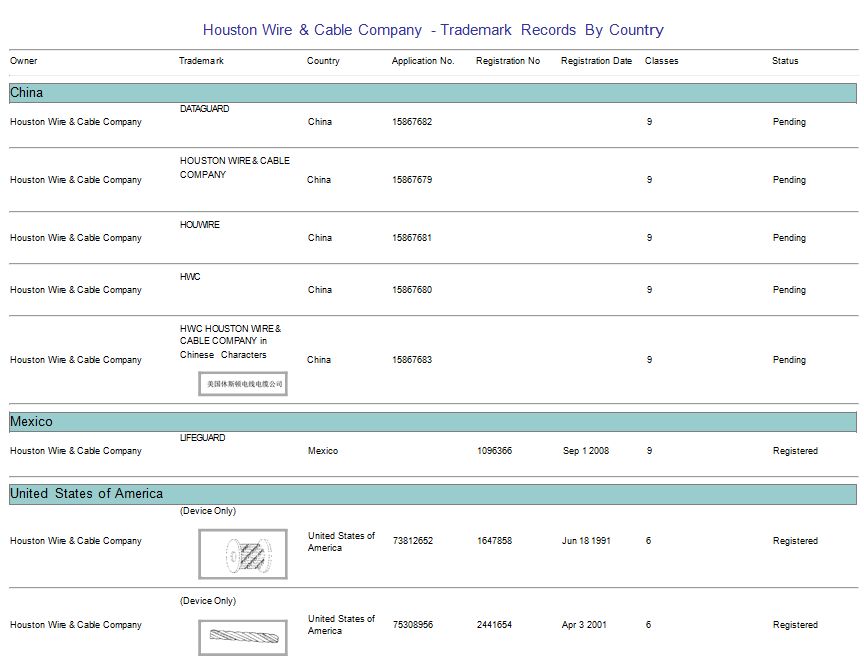Image resolution: width=864 pixels, height=663 pixels.
Task: Click registration number 2441654
Action: pyautogui.click(x=494, y=625)
